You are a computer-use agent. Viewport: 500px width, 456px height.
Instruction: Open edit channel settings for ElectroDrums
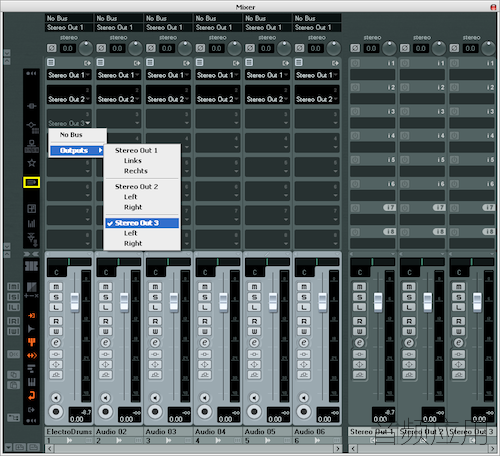click(x=56, y=343)
